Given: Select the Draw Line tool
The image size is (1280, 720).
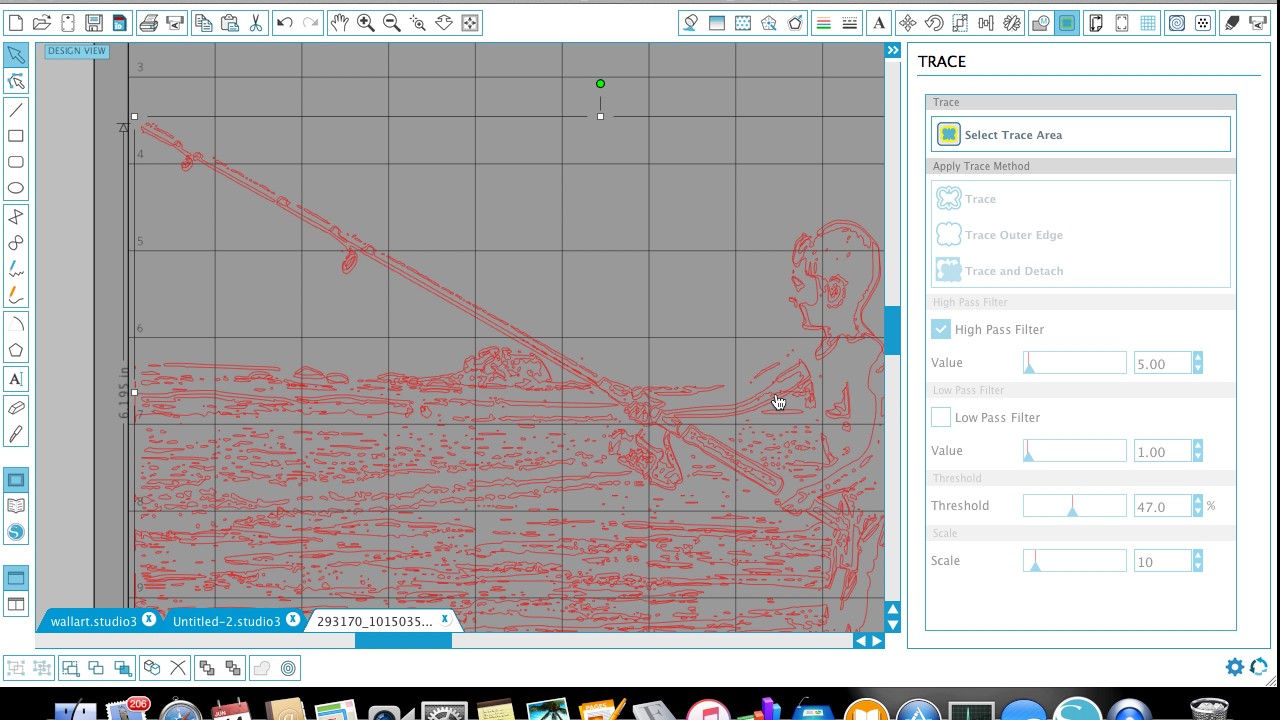Looking at the screenshot, I should (16, 110).
